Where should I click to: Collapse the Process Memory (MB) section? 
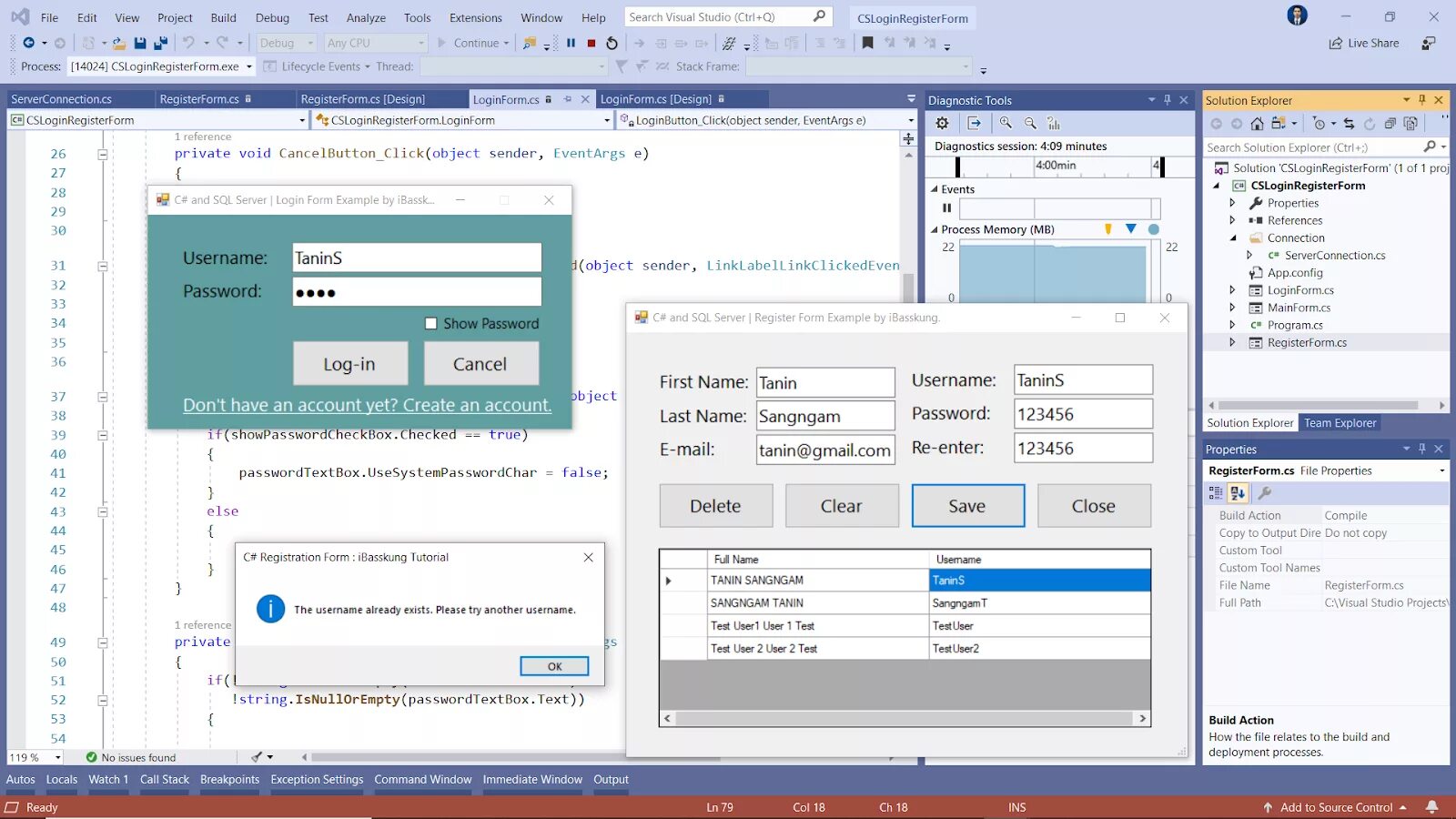(x=934, y=229)
